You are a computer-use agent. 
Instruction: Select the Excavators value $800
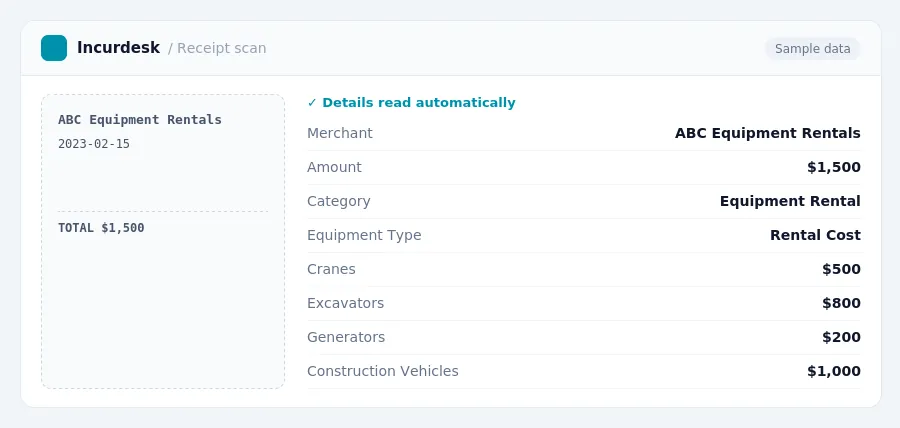pyautogui.click(x=841, y=302)
